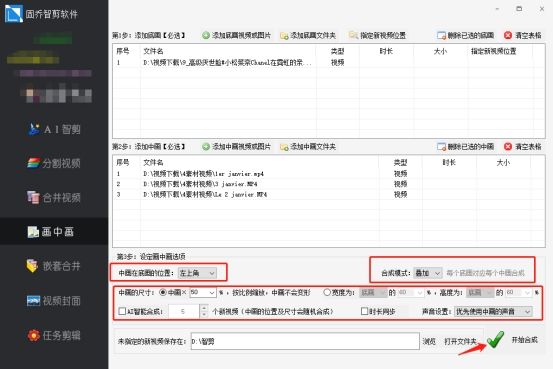Click 添加底画视频或图片 in step 1
Image resolution: width=553 pixels, height=369 pixels.
(x=236, y=35)
